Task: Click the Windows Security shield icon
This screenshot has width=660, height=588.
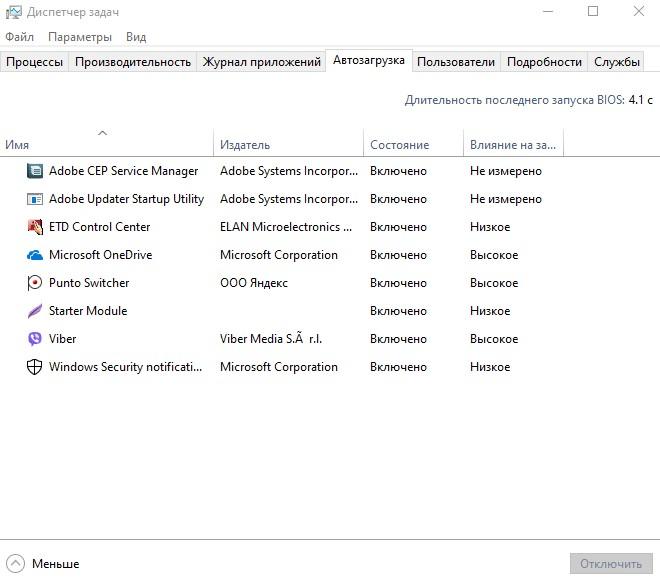Action: (x=35, y=367)
